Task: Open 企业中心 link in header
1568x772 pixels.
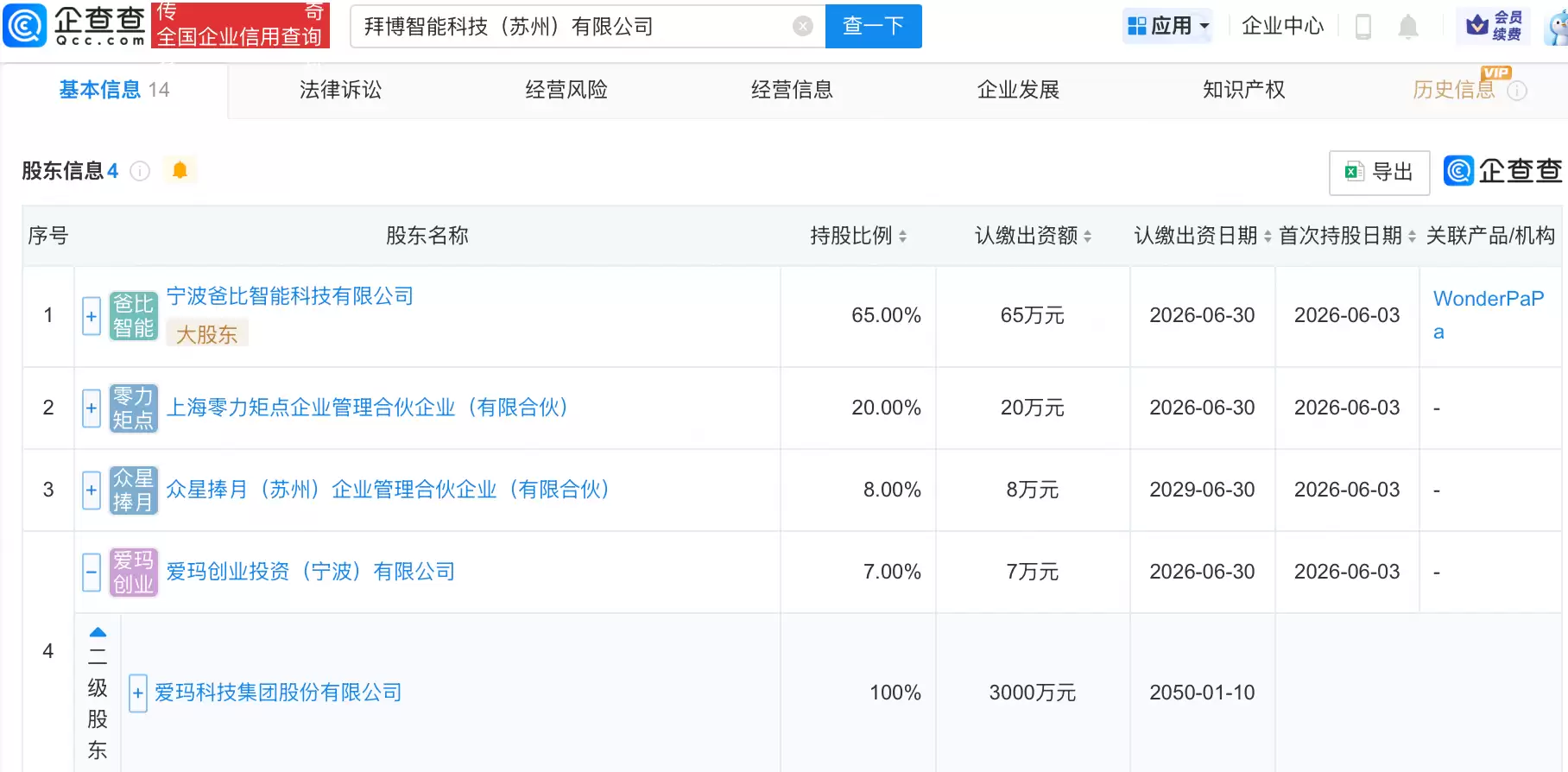Action: (1282, 26)
